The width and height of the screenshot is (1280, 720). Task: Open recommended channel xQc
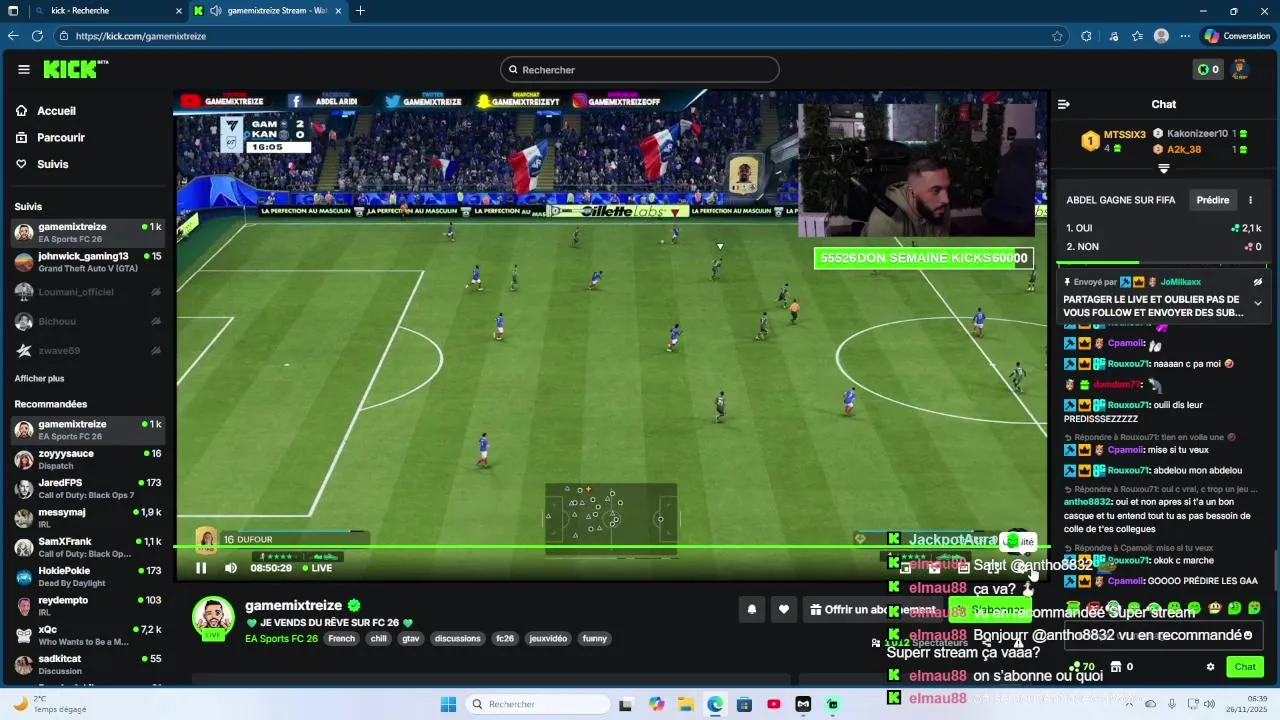[88, 635]
